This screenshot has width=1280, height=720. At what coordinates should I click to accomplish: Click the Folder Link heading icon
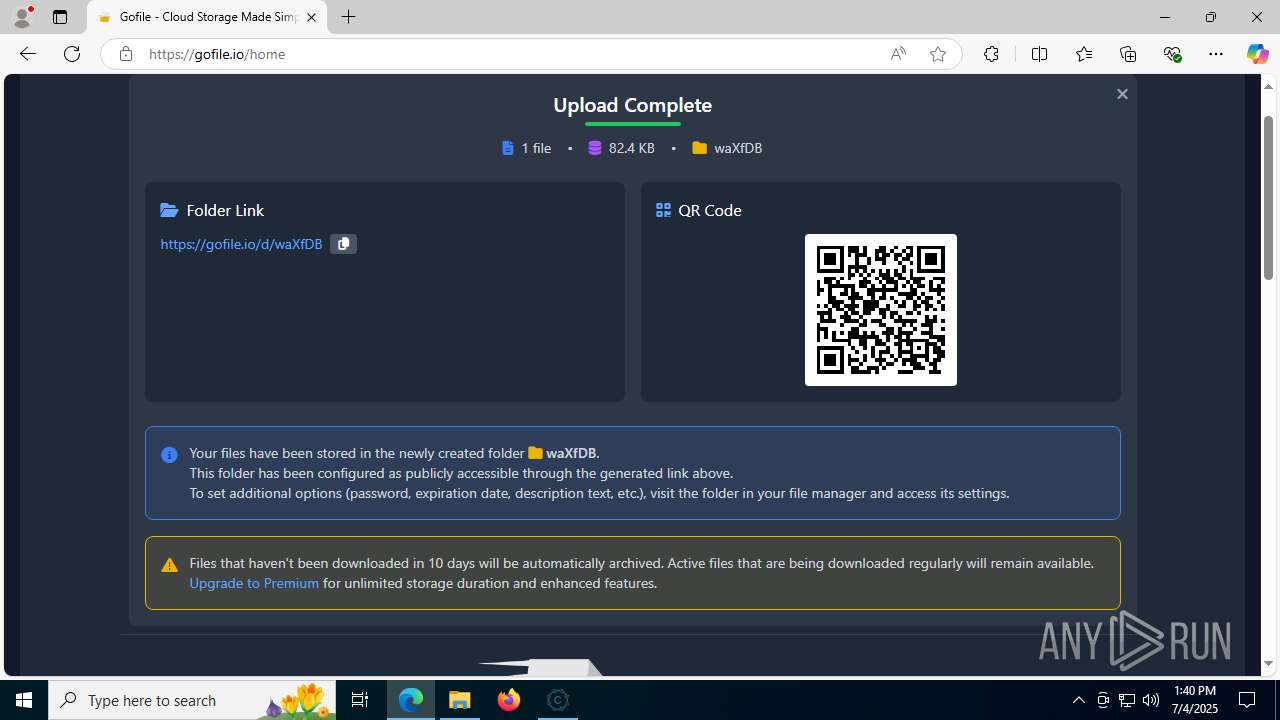[x=169, y=210]
